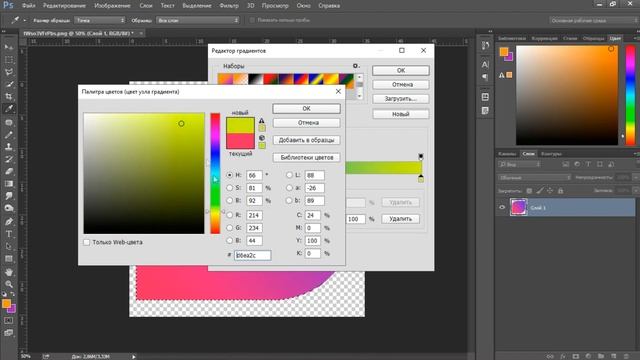Select the Lasso tool
640x360 pixels.
pos(9,72)
